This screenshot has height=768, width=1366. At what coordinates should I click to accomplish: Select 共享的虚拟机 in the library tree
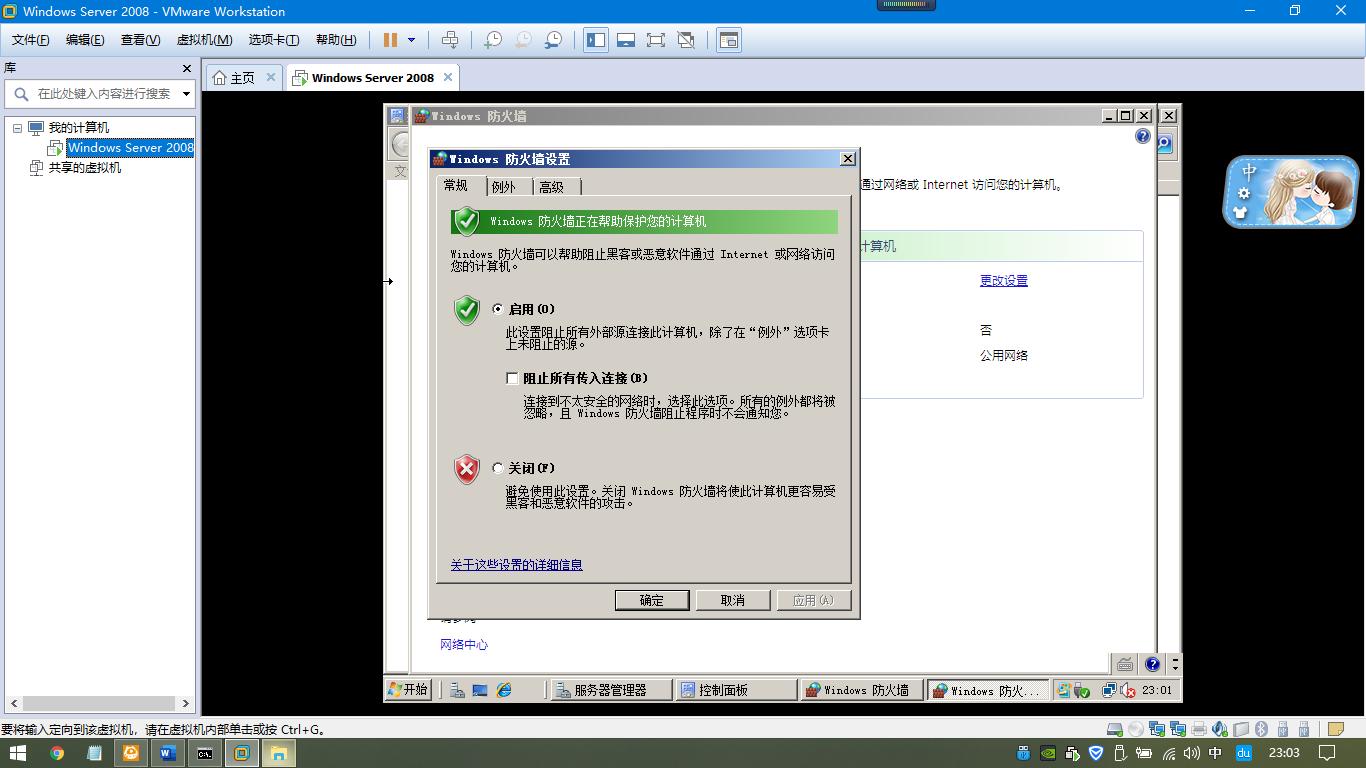(x=85, y=168)
